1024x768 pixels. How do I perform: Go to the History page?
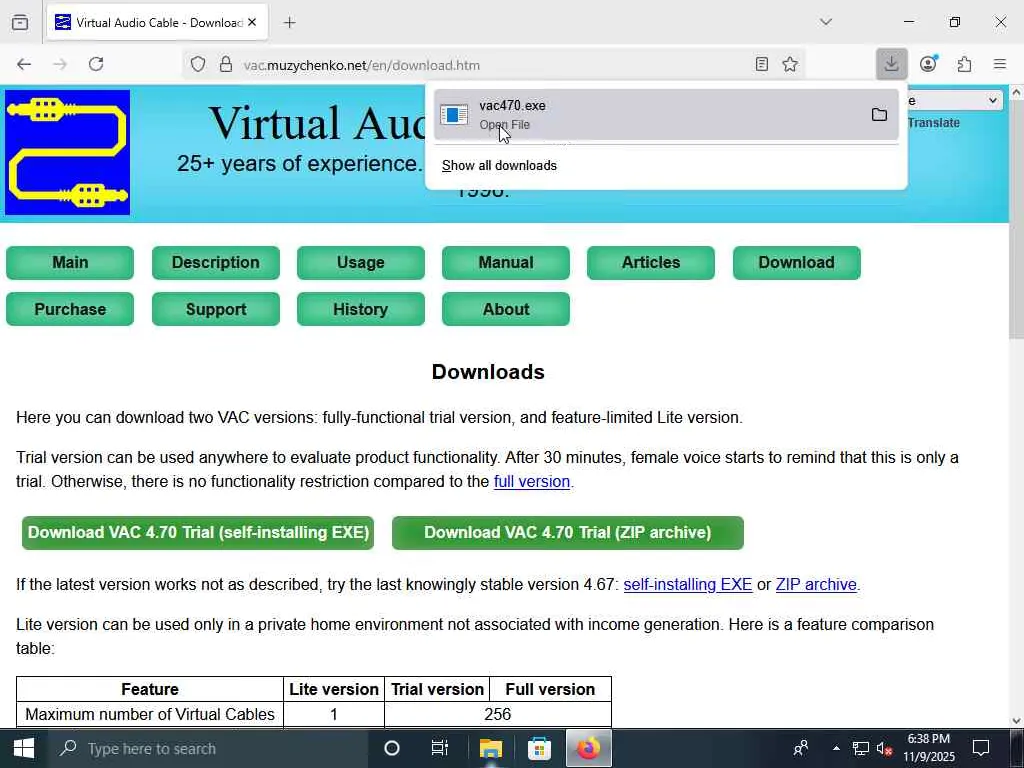[x=360, y=309]
